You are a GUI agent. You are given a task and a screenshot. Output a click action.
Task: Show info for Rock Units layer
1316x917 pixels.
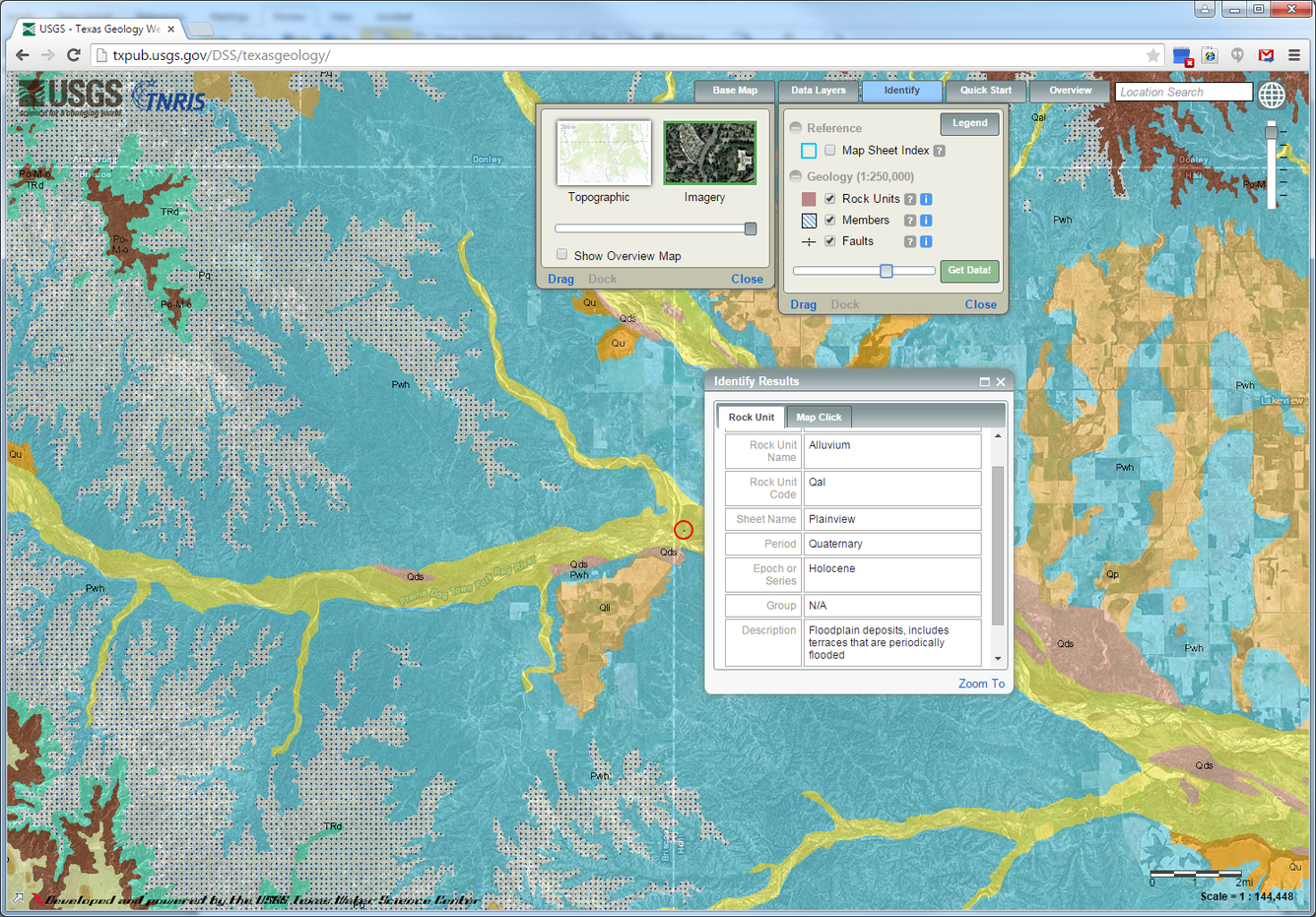(926, 199)
